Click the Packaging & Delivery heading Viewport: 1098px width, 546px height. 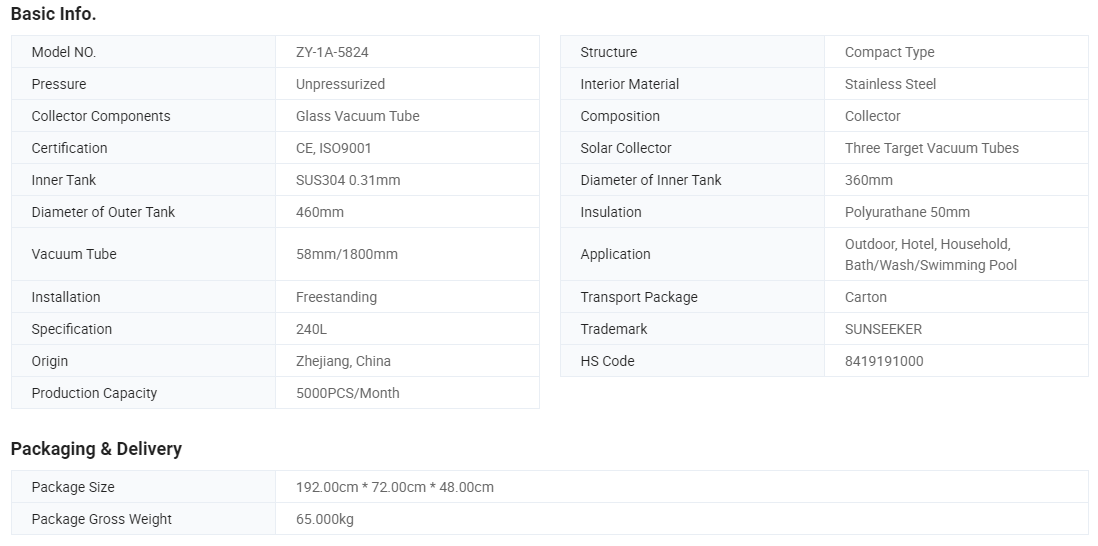click(x=96, y=449)
